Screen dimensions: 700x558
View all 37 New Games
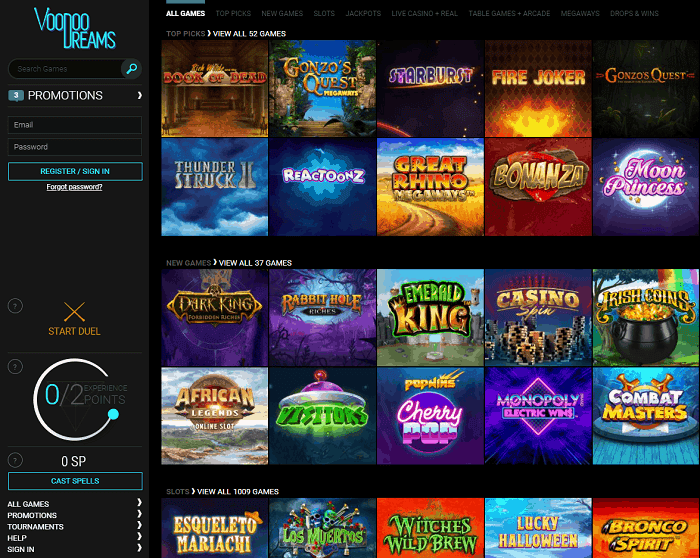tap(255, 263)
